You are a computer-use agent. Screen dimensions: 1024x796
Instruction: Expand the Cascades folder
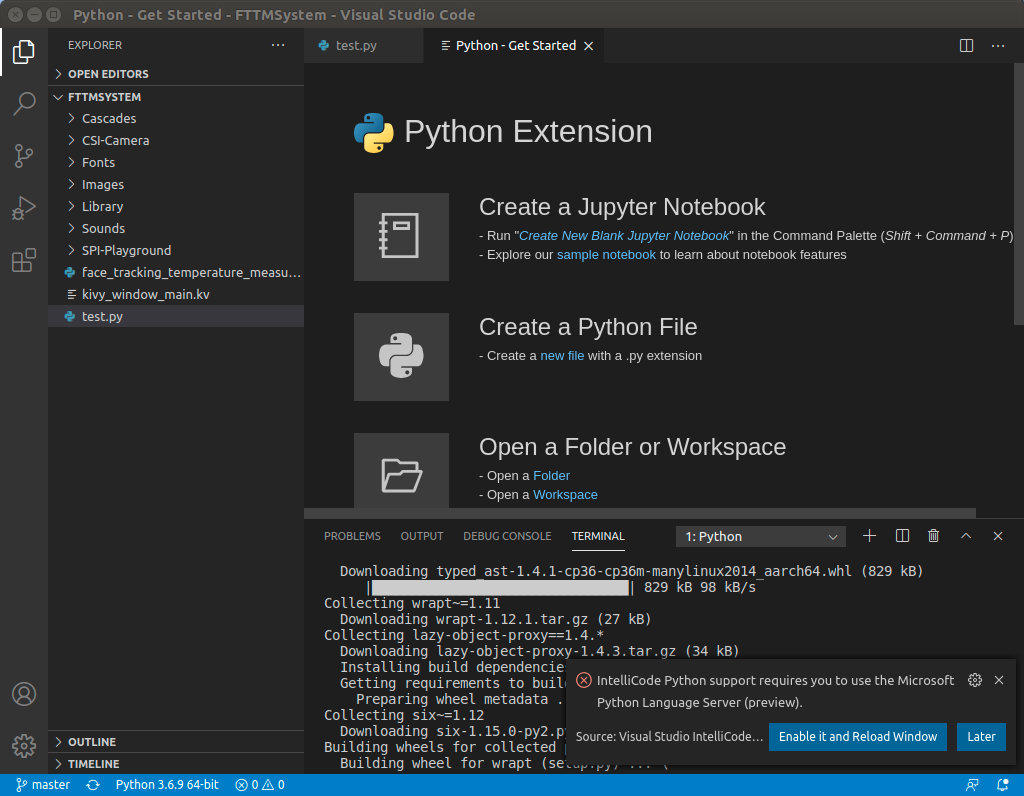(176, 118)
